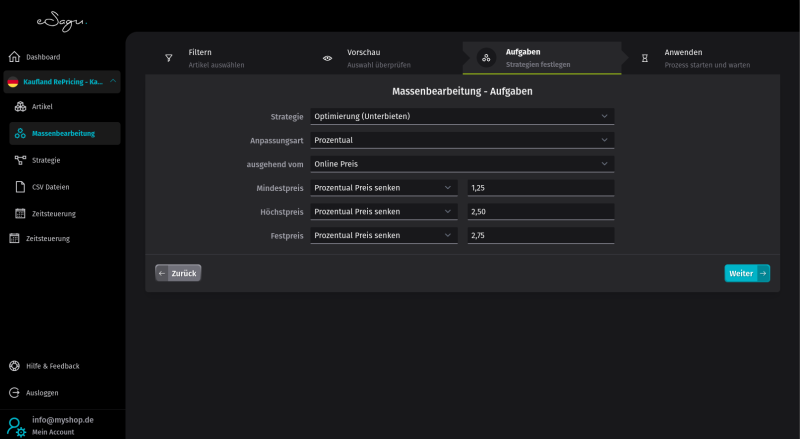
Task: Open the Mindestpreis adjustment dropdown
Action: point(384,188)
